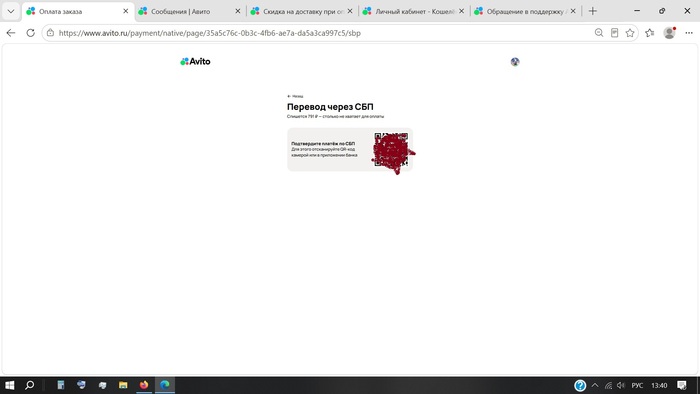Screen dimensions: 700x394
Task: Go back with browser back arrow
Action: pyautogui.click(x=11, y=33)
